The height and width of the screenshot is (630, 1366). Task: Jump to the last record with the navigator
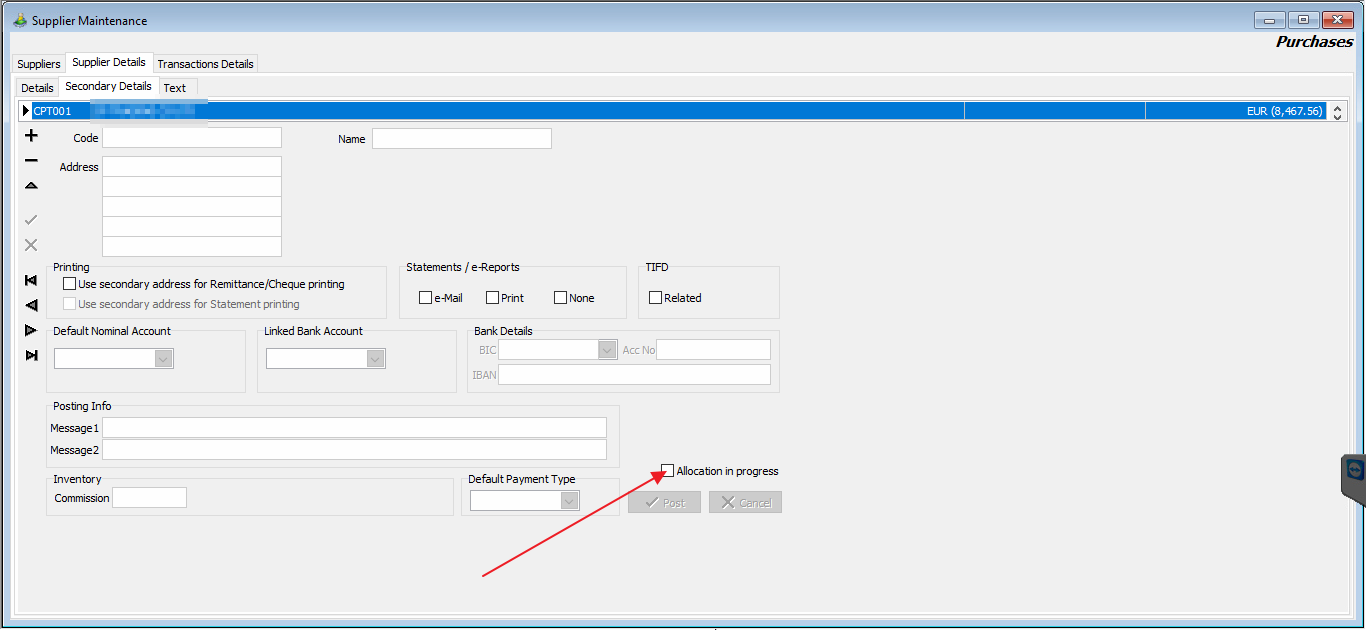point(31,355)
